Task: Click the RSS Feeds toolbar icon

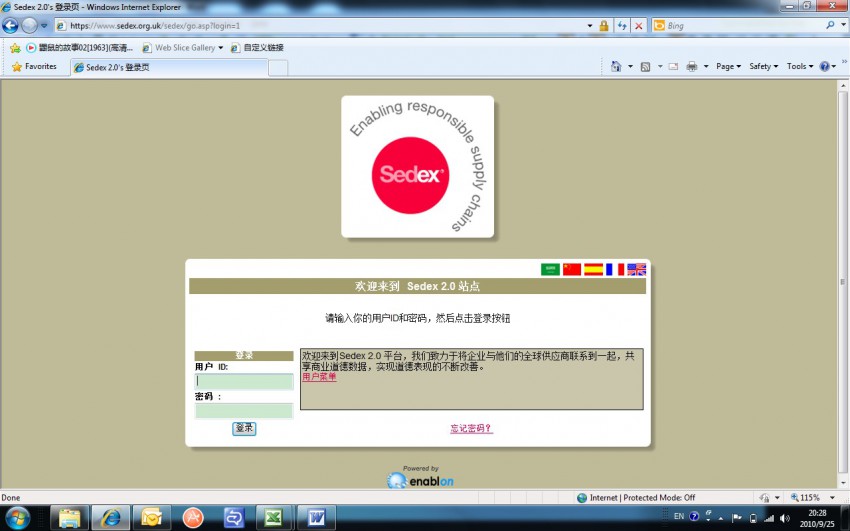Action: 645,67
